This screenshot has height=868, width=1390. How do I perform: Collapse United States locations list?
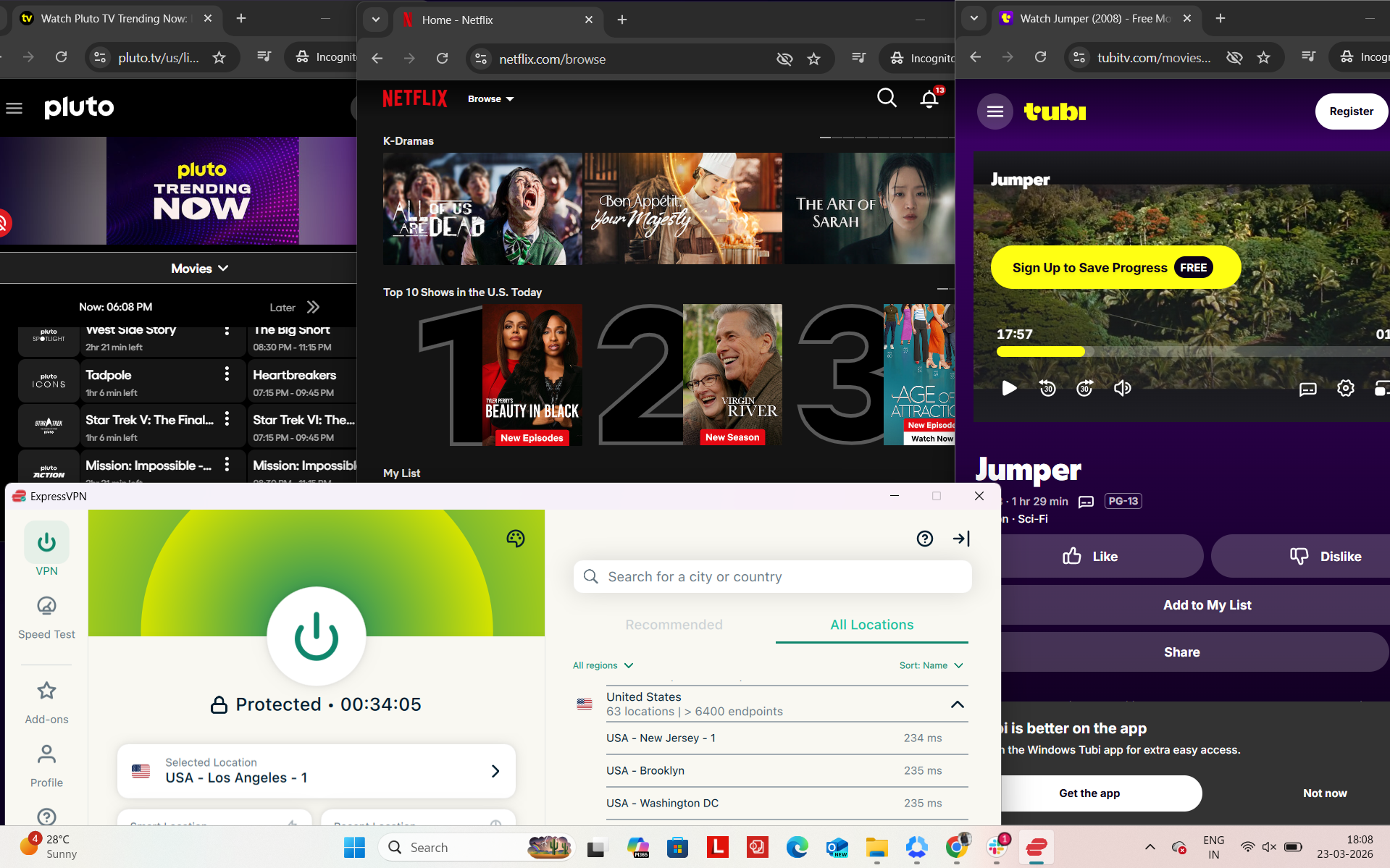[x=957, y=704]
